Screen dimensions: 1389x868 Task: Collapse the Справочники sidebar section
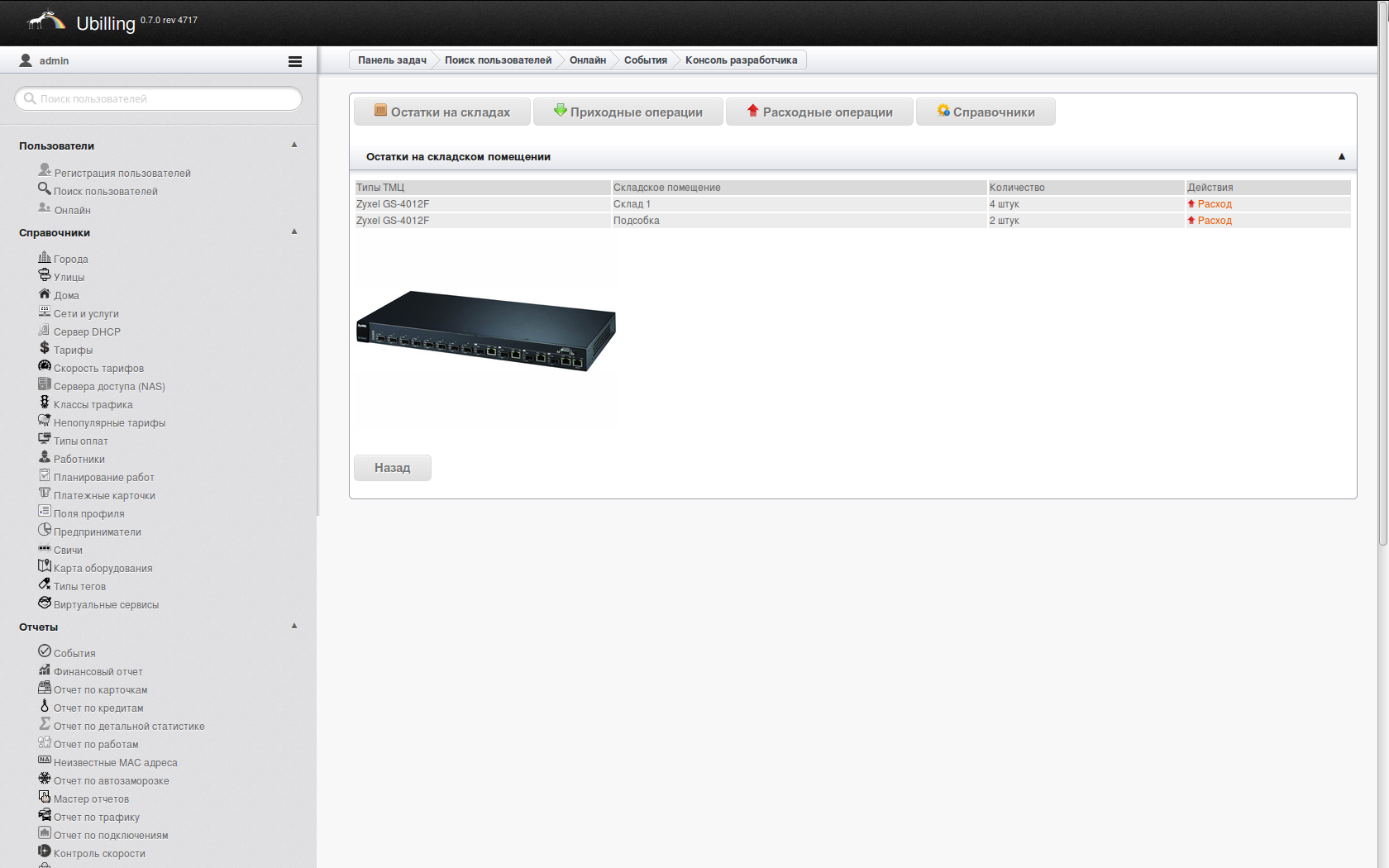294,231
